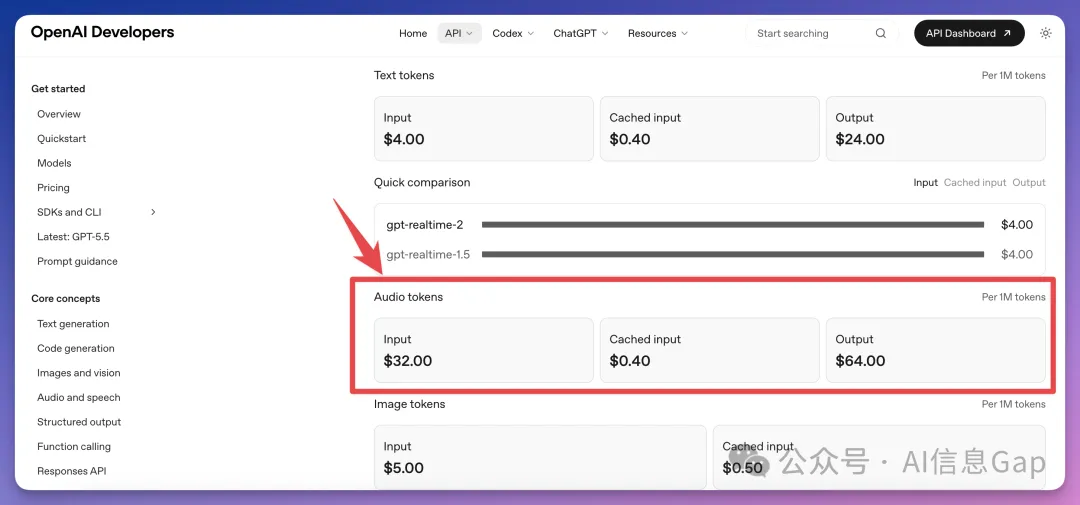This screenshot has height=505, width=1080.
Task: Click Image tokens Input $5.00 card
Action: pyautogui.click(x=540, y=457)
